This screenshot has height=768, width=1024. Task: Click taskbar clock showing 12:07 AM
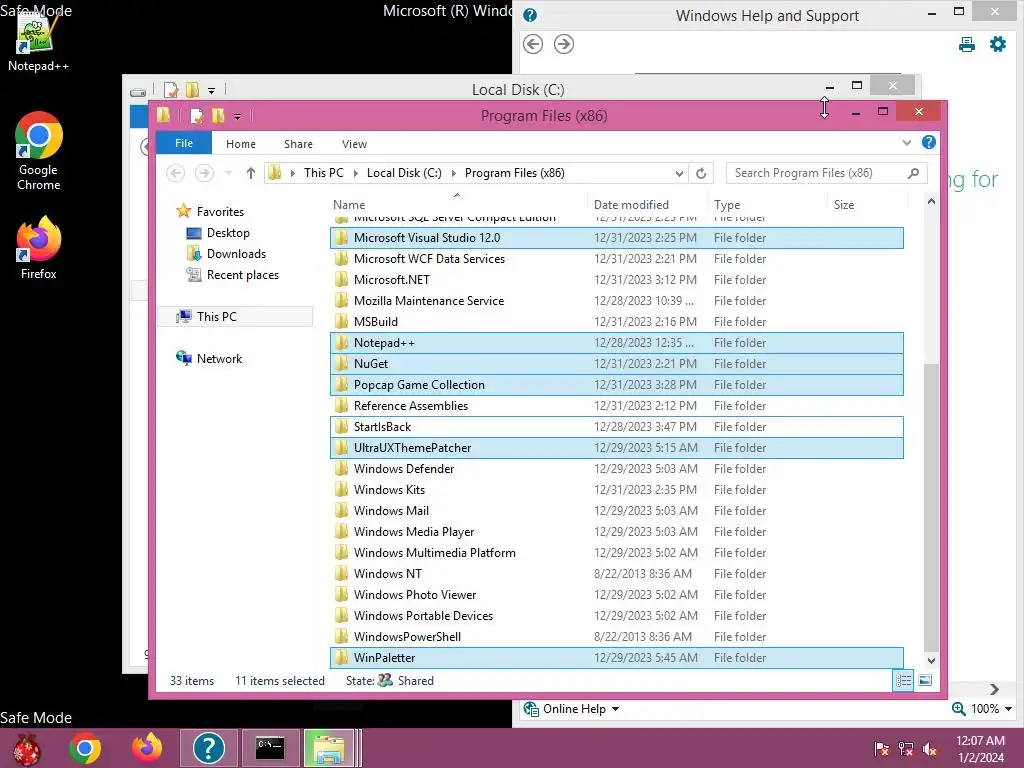[980, 749]
